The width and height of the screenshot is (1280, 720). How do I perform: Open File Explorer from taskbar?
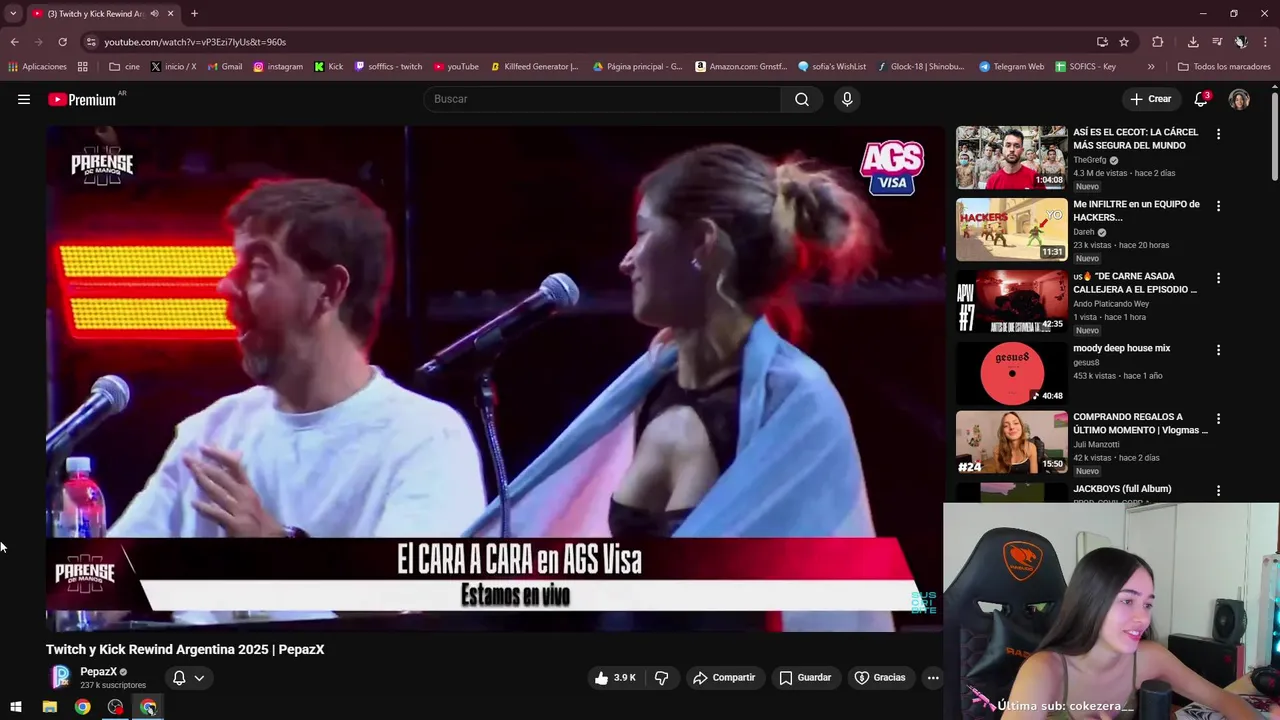pos(50,707)
